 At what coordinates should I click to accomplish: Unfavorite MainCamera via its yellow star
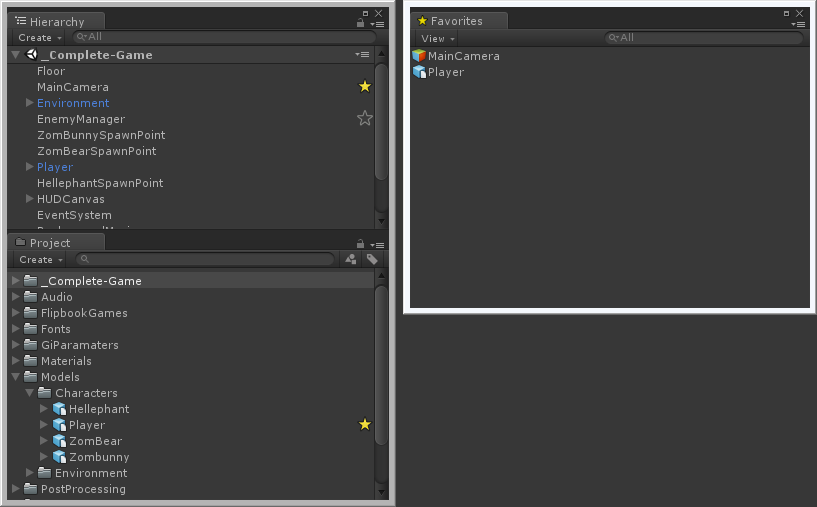[x=365, y=86]
